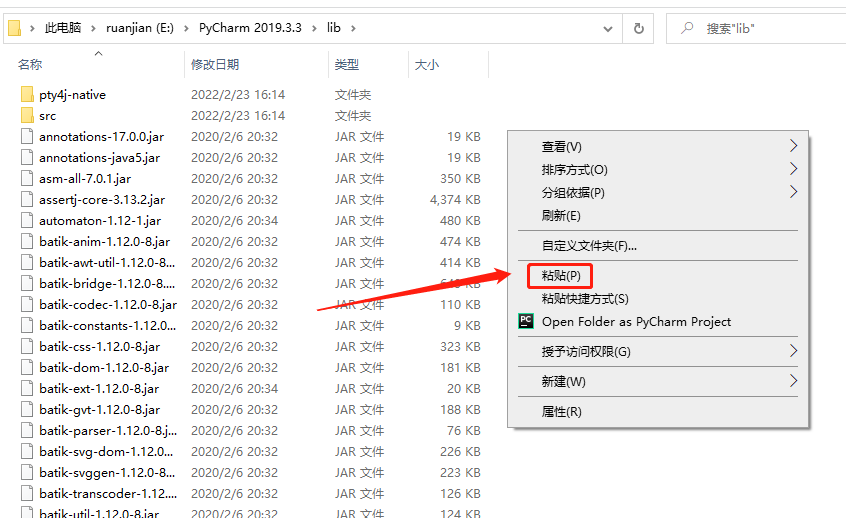Select batik-awt-util-1.12.0-8... file name
Screen dimensions: 846x518
[x=107, y=263]
